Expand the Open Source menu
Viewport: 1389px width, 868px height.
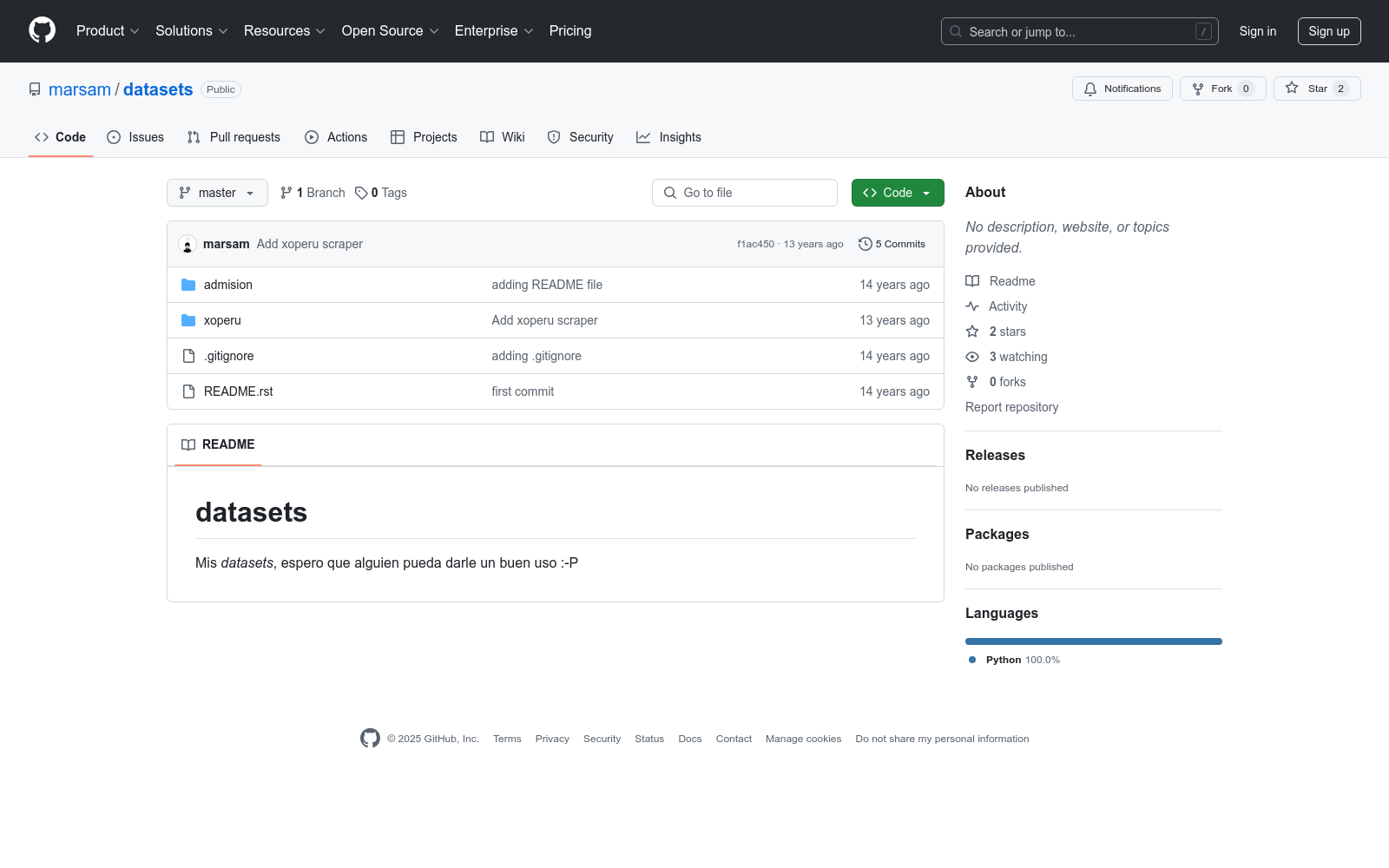coord(391,31)
